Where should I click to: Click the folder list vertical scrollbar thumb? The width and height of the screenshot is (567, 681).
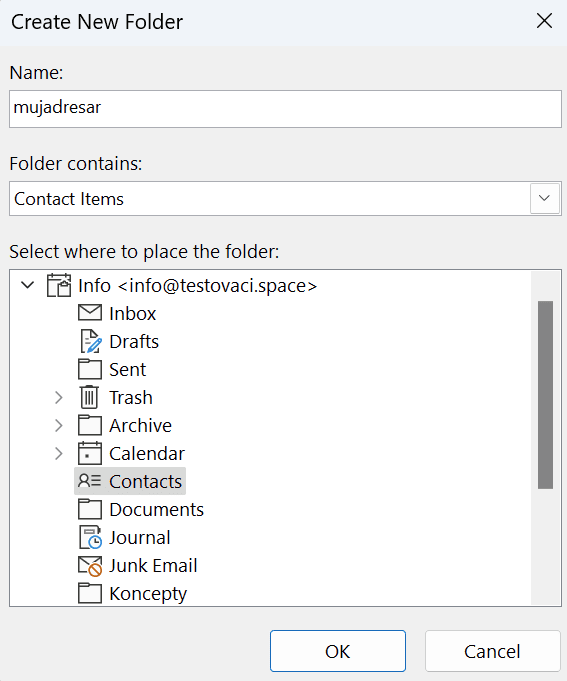coord(545,395)
